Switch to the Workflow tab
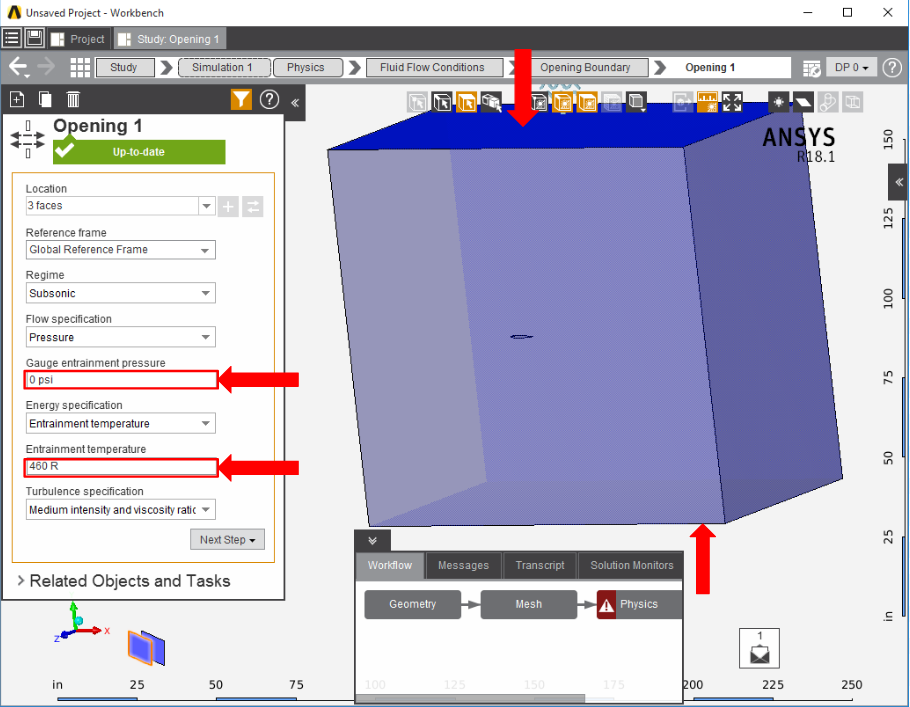This screenshot has height=707, width=910. 390,565
